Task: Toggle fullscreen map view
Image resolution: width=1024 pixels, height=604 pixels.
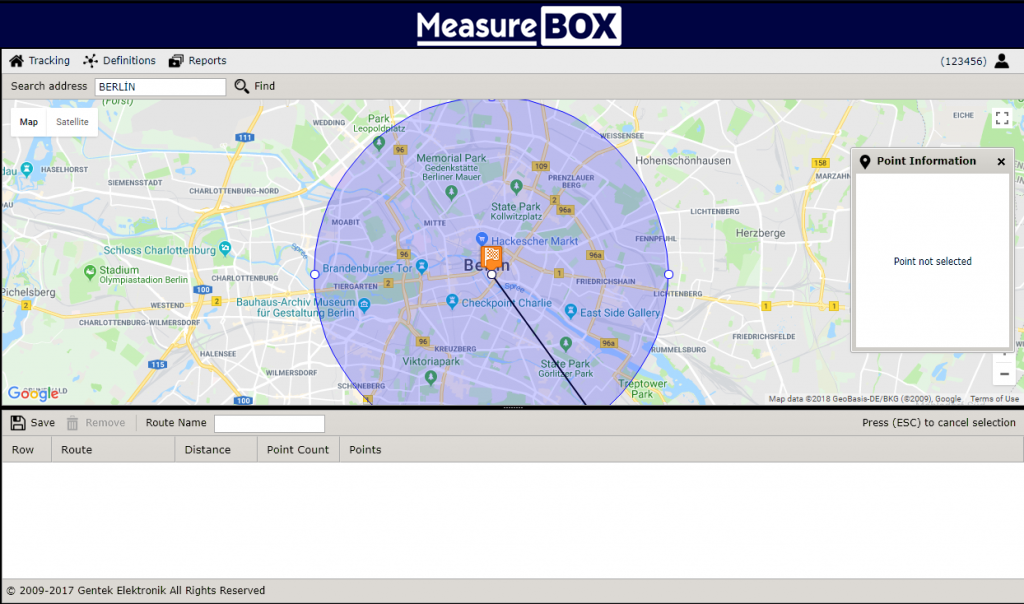Action: point(1002,118)
